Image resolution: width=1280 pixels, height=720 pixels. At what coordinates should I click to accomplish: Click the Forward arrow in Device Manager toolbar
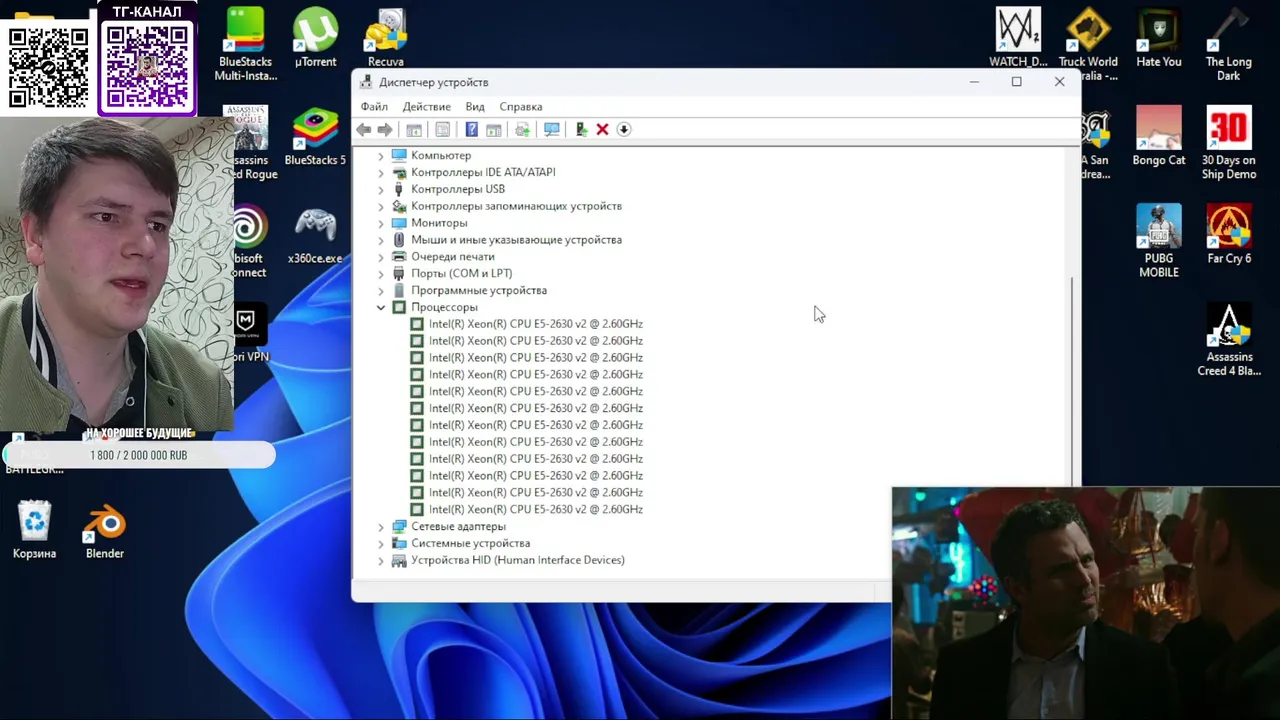click(385, 129)
